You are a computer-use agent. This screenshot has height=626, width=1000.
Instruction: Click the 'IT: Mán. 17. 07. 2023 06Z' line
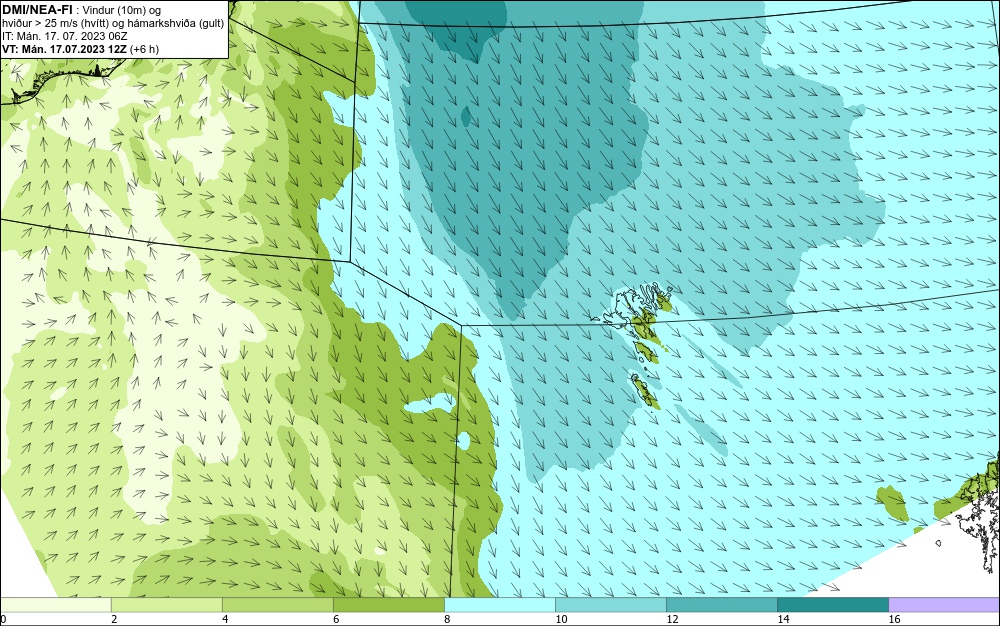(64, 36)
